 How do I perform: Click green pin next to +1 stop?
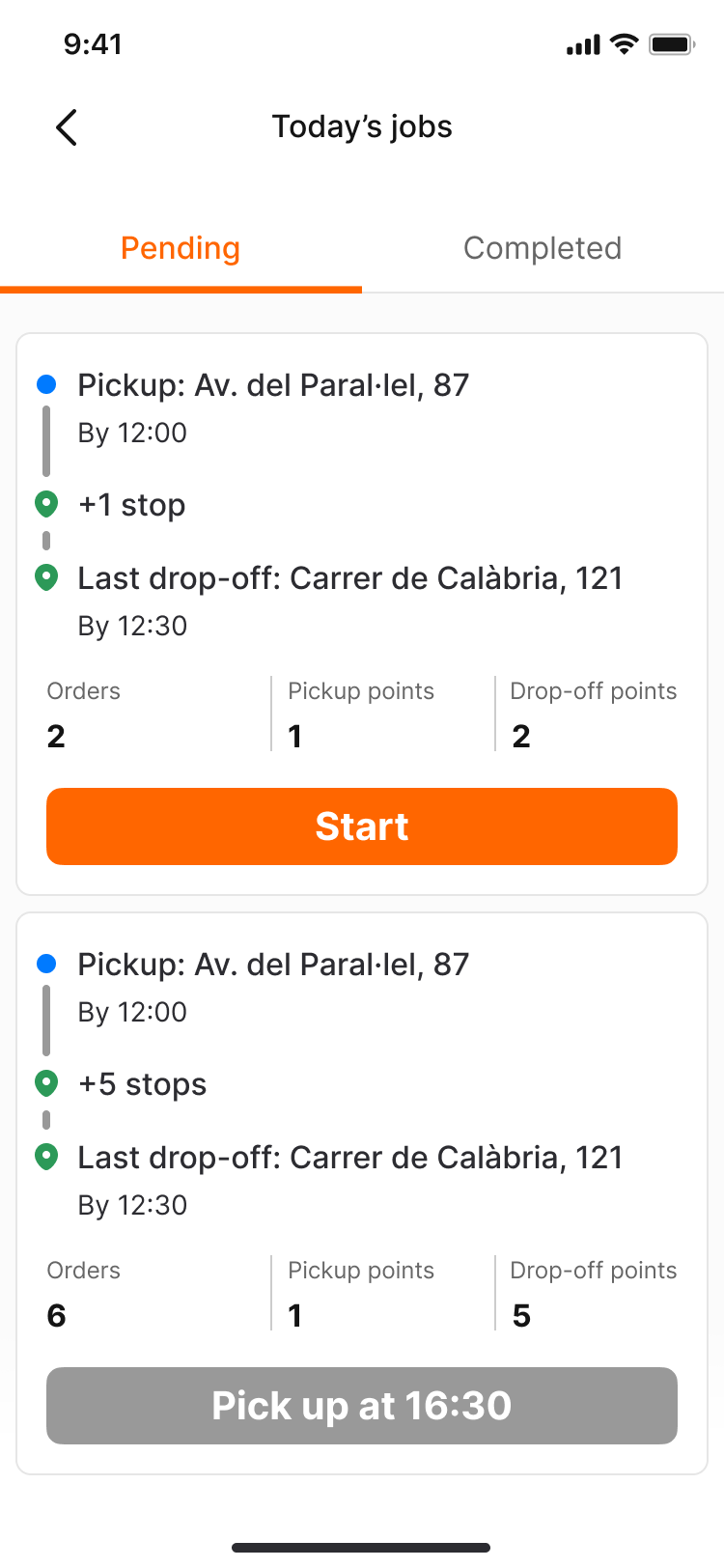(x=46, y=504)
